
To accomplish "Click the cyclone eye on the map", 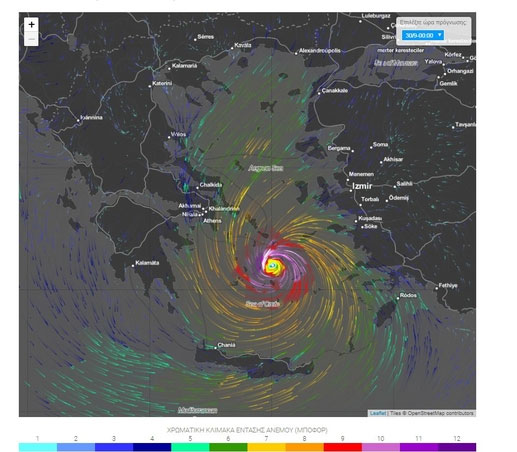I will [x=273, y=266].
